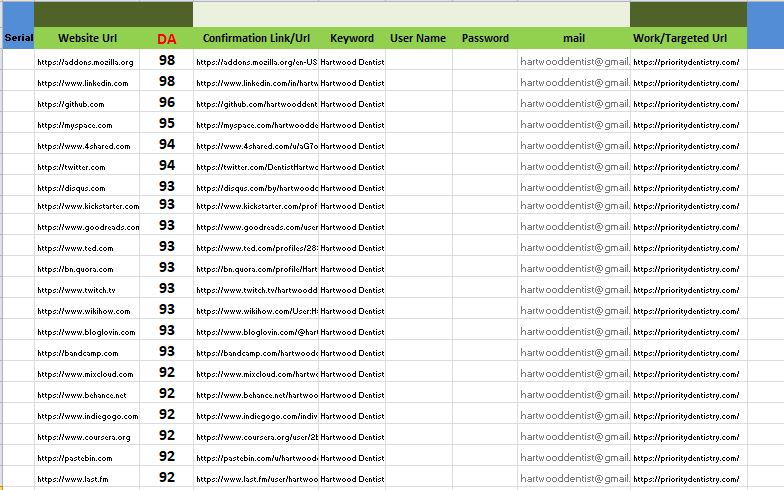Select the red DA header cell
This screenshot has width=784, height=490.
(x=166, y=39)
